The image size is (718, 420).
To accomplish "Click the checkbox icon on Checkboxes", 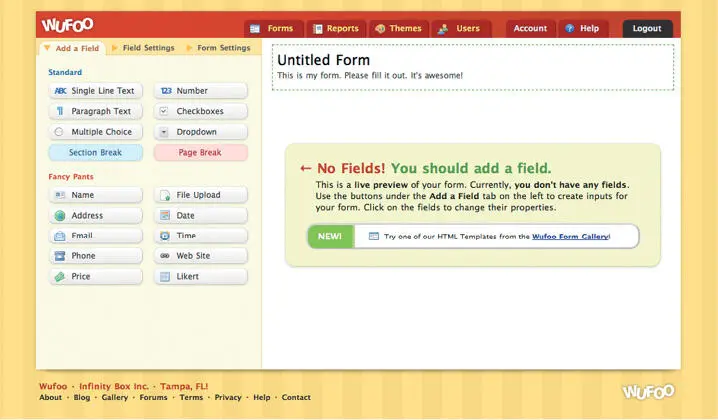I will (163, 111).
